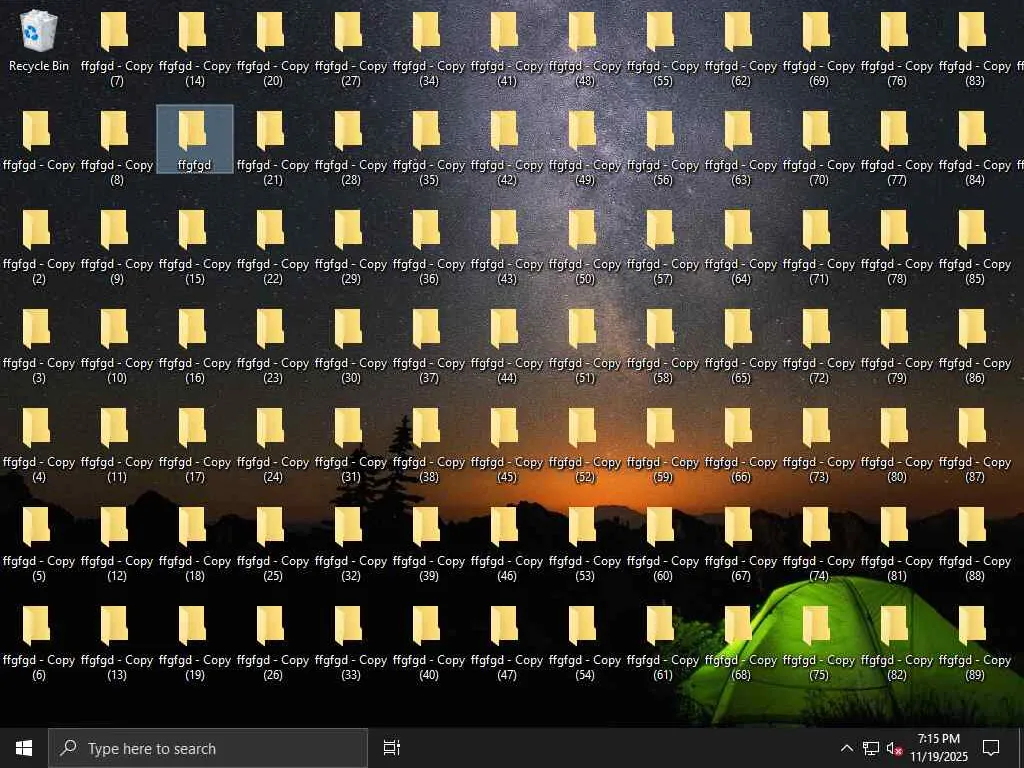Select the unnumbered ffgfgd - Copy folder
Viewport: 1024px width, 768px height.
click(39, 140)
